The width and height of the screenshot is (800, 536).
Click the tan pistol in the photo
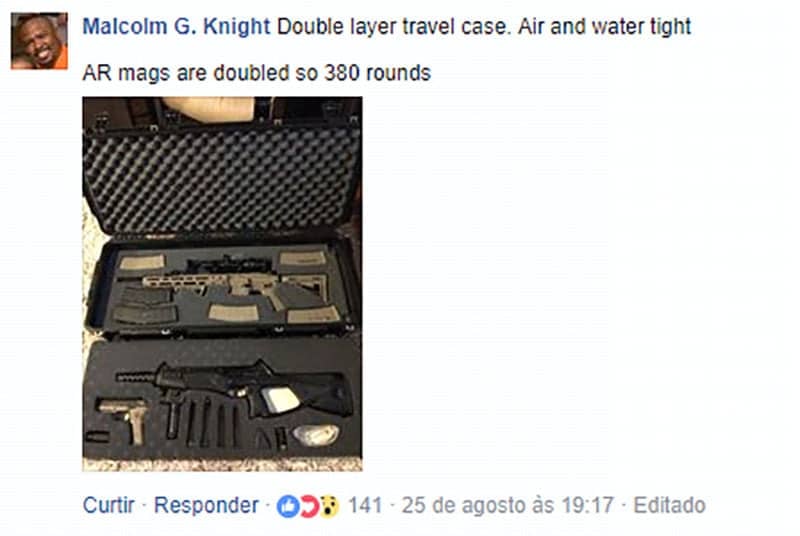pyautogui.click(x=126, y=419)
